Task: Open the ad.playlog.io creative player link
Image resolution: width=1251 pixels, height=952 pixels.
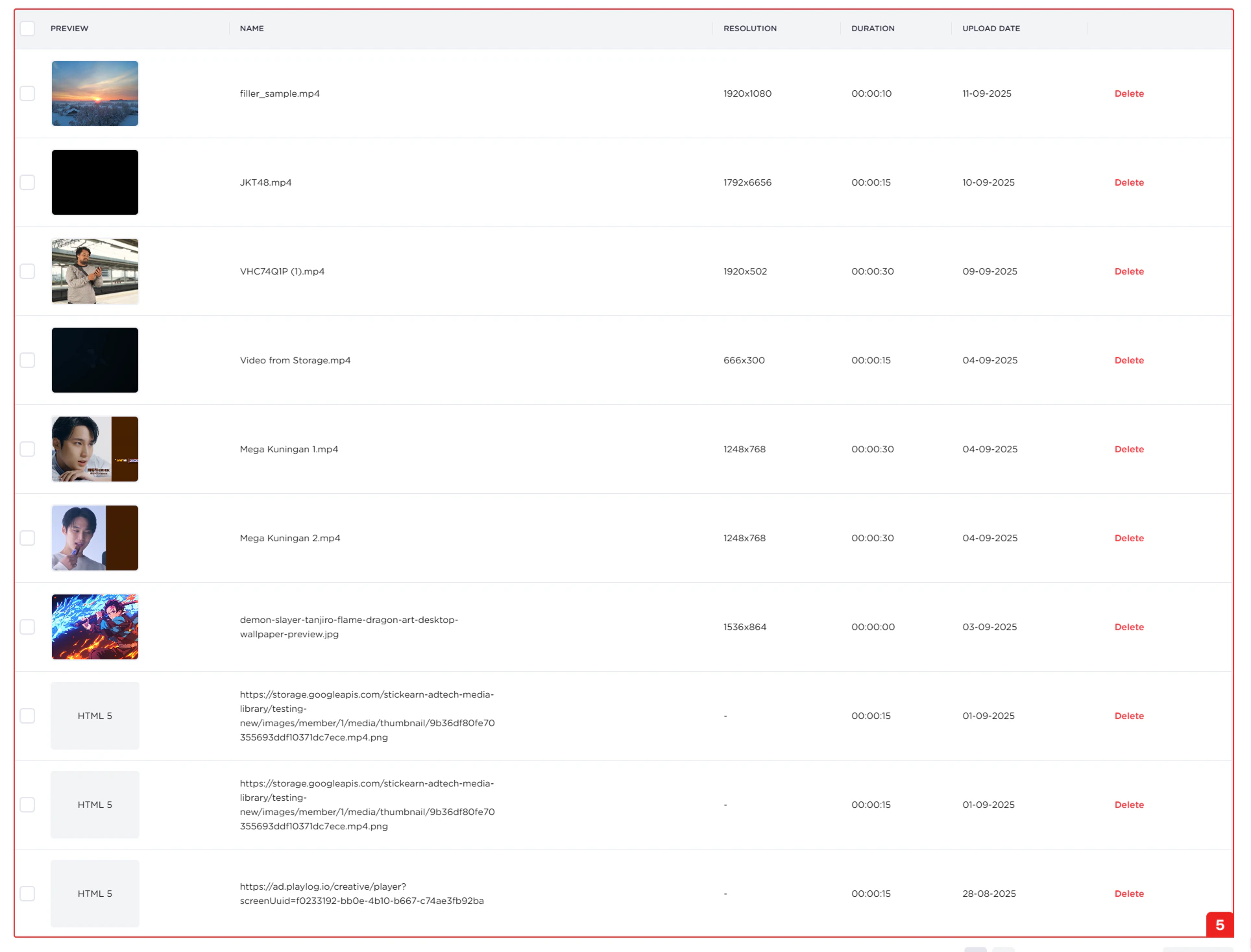Action: (361, 894)
